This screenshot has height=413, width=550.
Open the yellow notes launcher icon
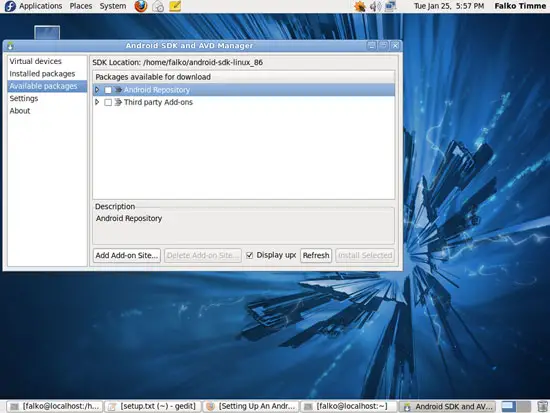(175, 6)
